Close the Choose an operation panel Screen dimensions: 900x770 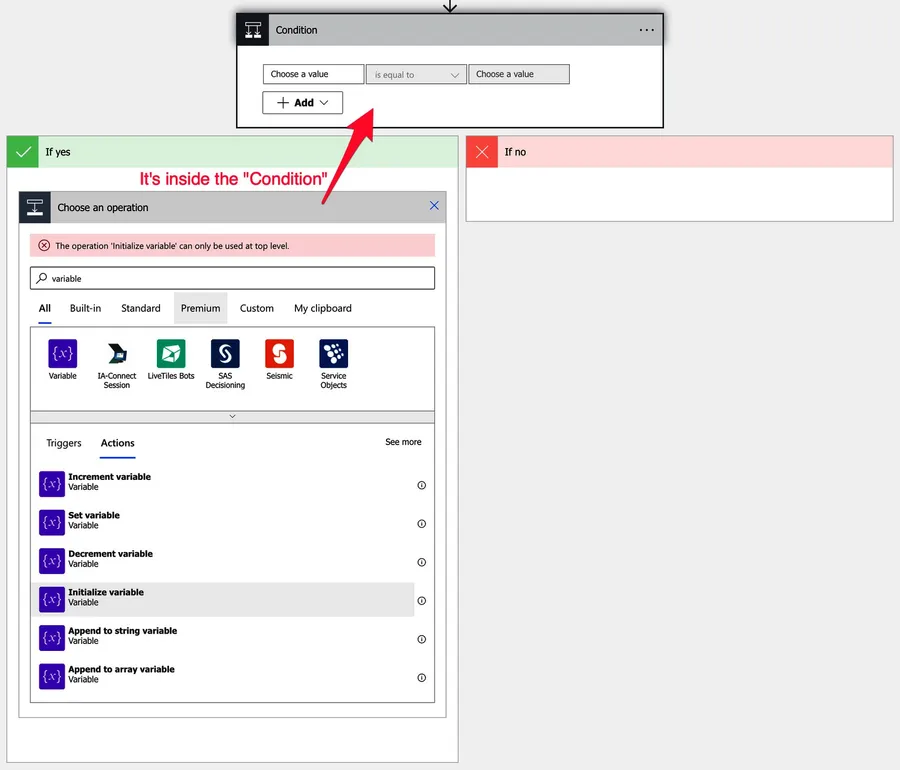pos(434,206)
